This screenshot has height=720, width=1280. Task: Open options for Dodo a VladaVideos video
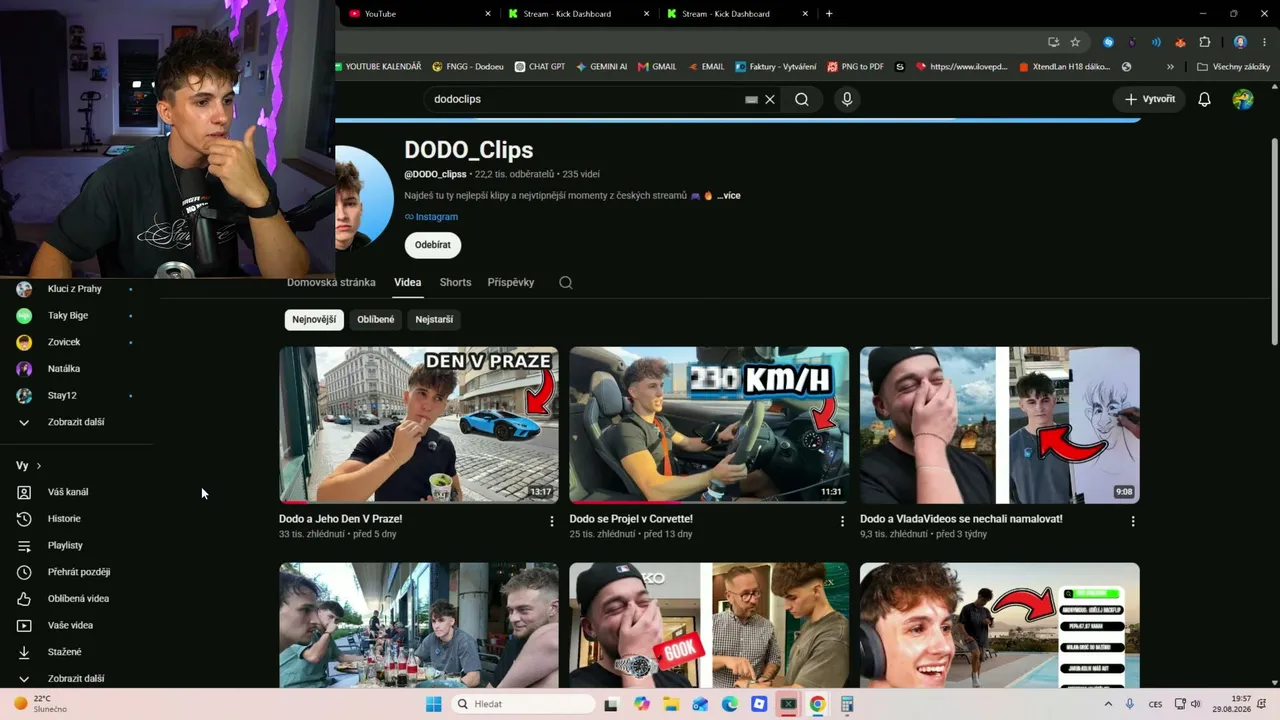(1133, 521)
